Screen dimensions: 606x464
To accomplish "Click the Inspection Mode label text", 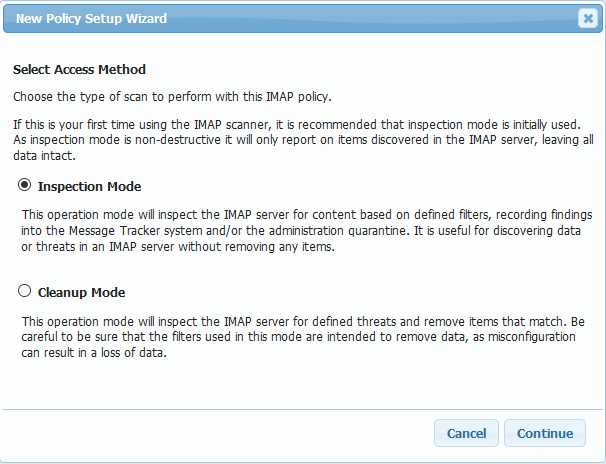I will point(89,187).
